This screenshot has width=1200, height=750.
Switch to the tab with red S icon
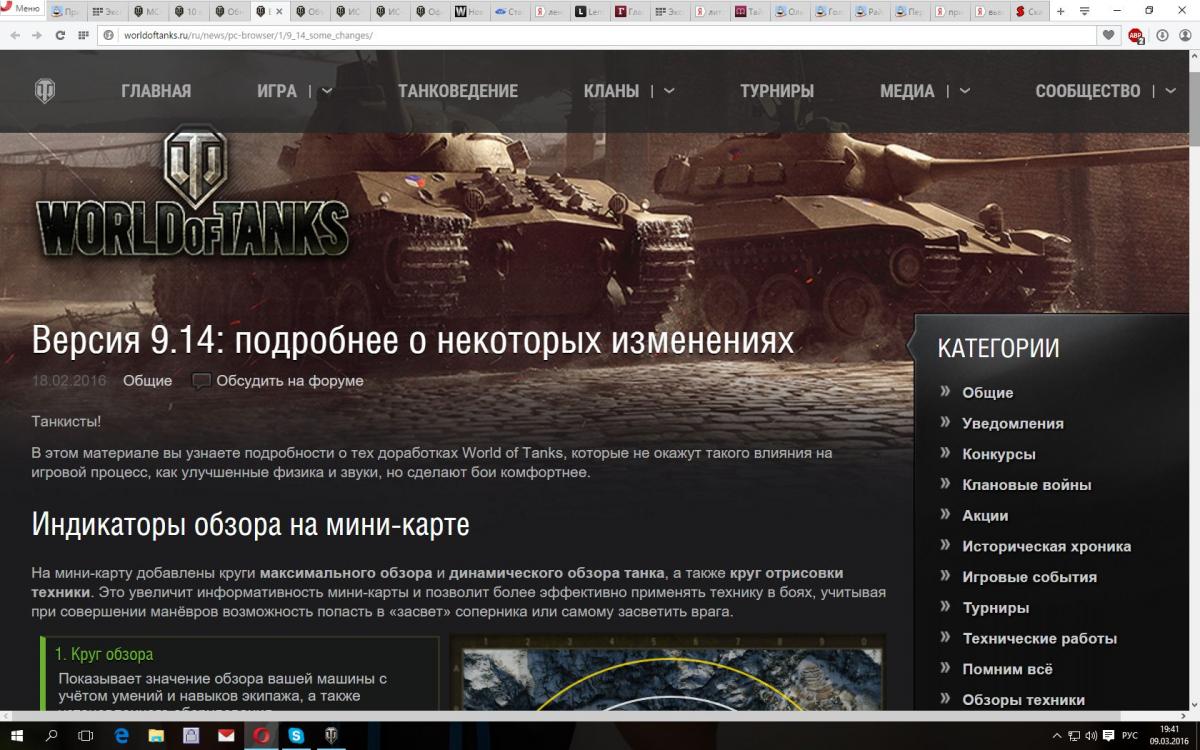pos(1031,12)
